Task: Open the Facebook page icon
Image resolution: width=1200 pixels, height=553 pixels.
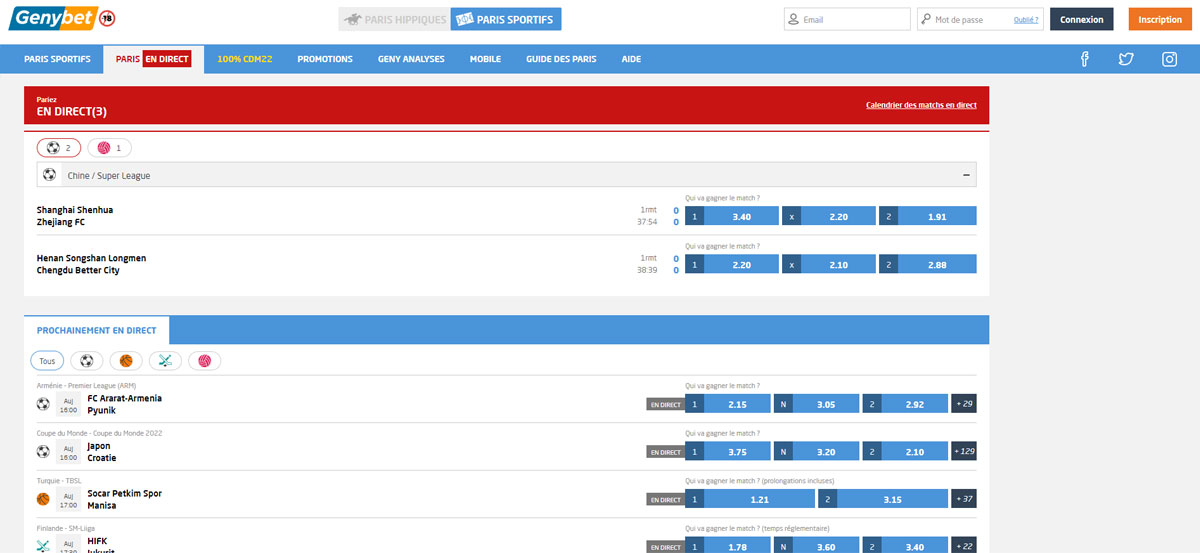Action: pyautogui.click(x=1085, y=59)
